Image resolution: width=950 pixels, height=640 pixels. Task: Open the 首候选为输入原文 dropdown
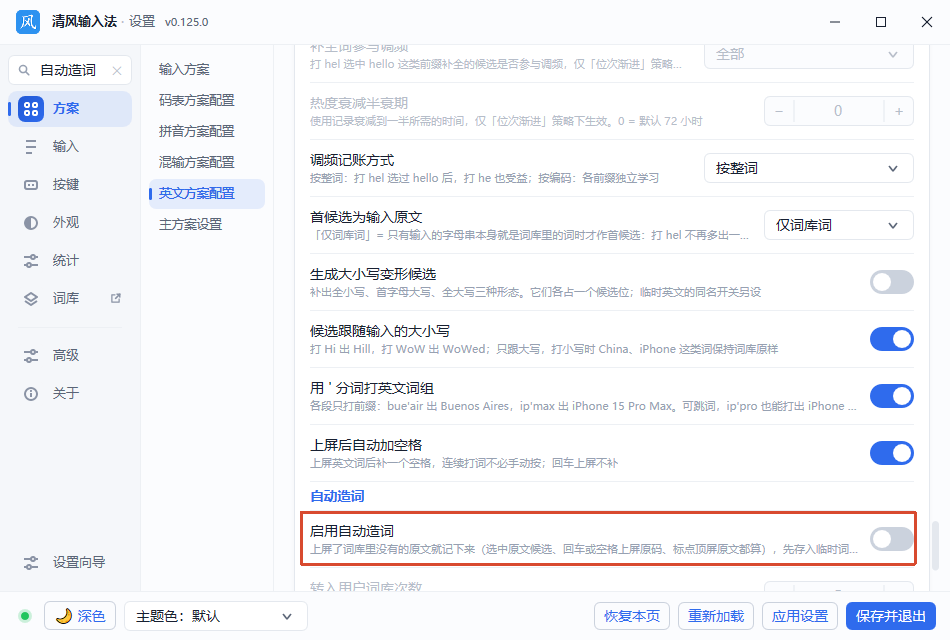click(839, 225)
